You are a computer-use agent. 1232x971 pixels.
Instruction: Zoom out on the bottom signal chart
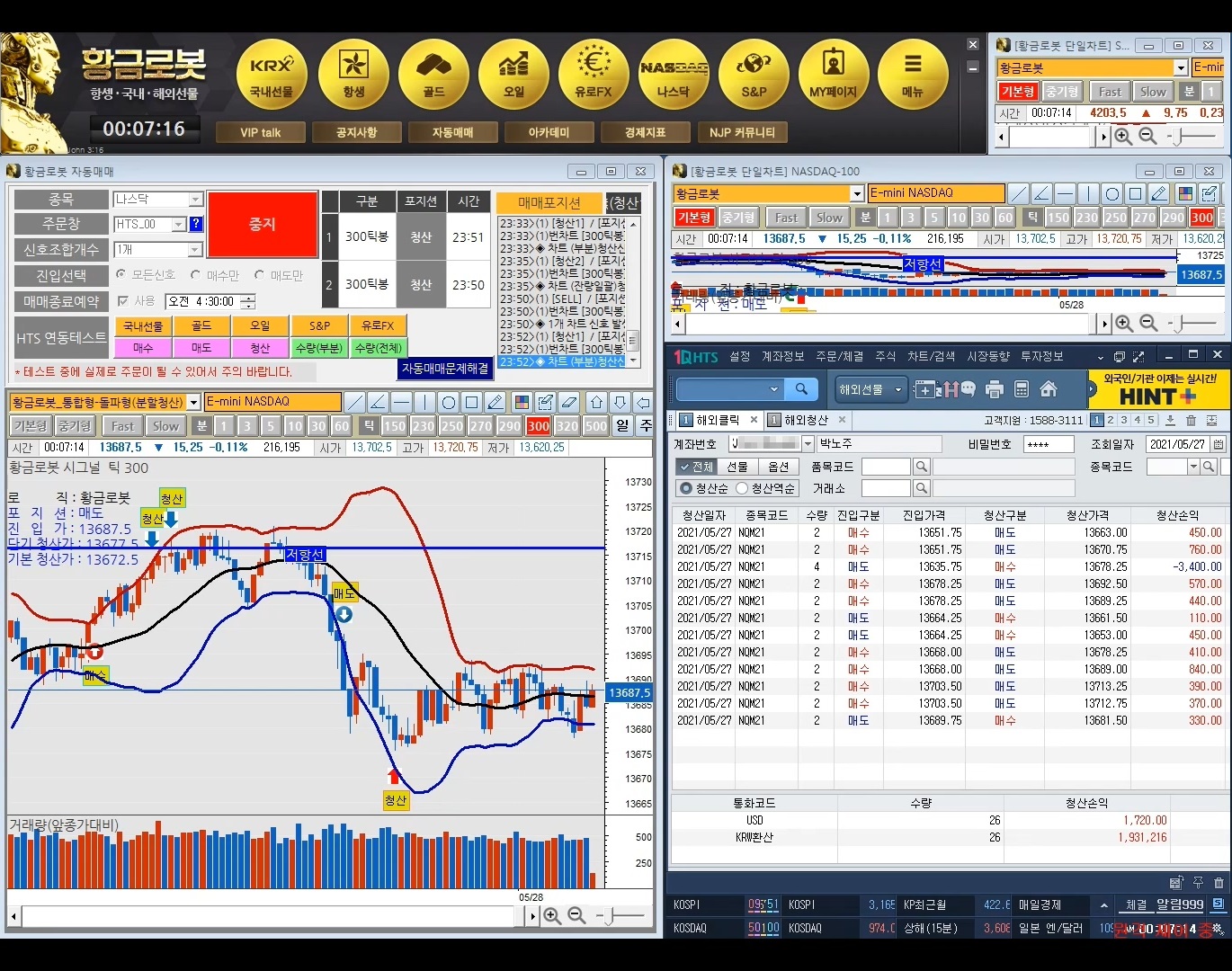577,915
